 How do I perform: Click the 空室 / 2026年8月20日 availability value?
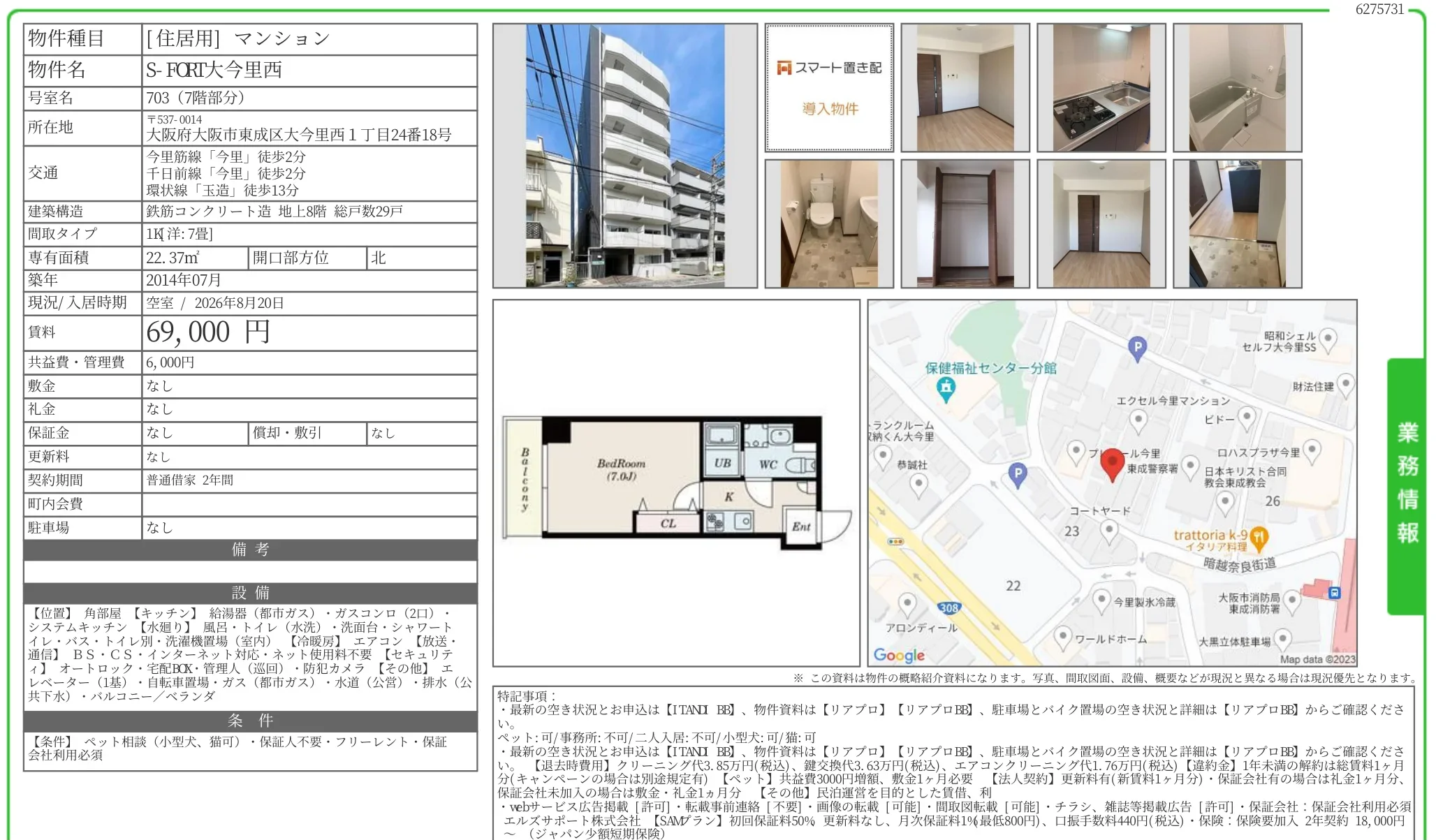215,303
